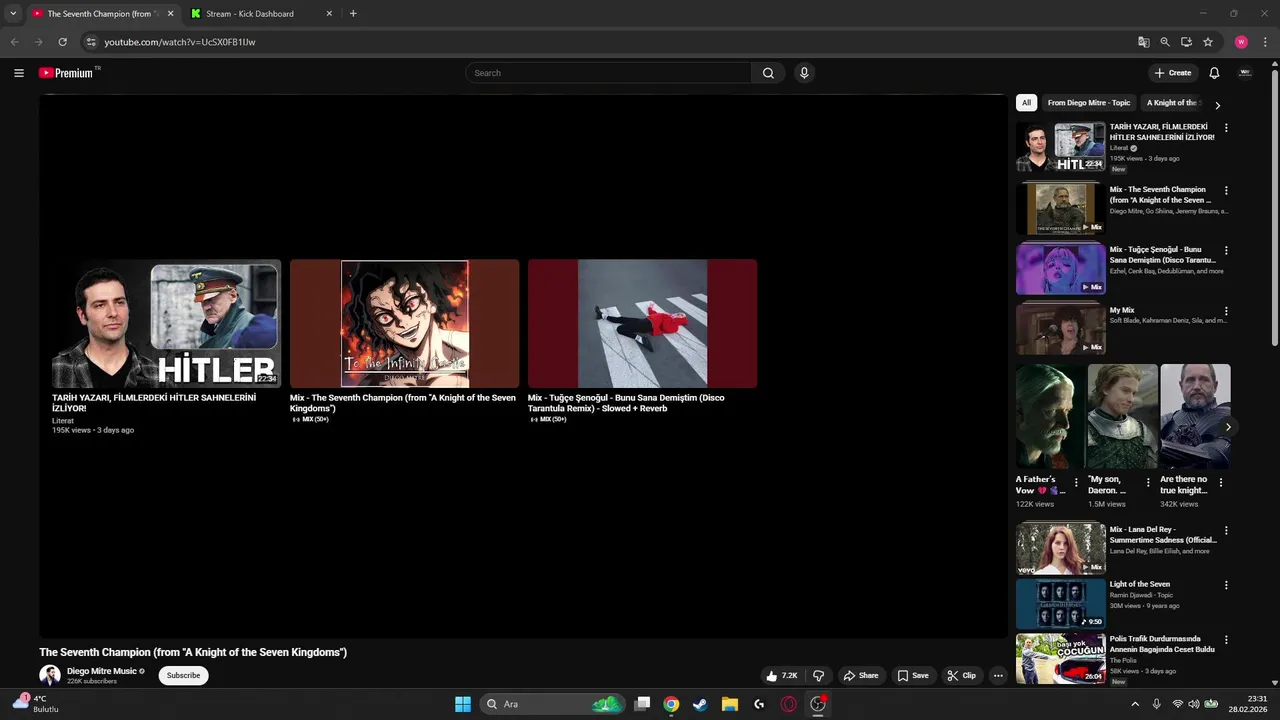Close the Stream - Kick Dashboard tab
1280x720 pixels.
[x=329, y=14]
